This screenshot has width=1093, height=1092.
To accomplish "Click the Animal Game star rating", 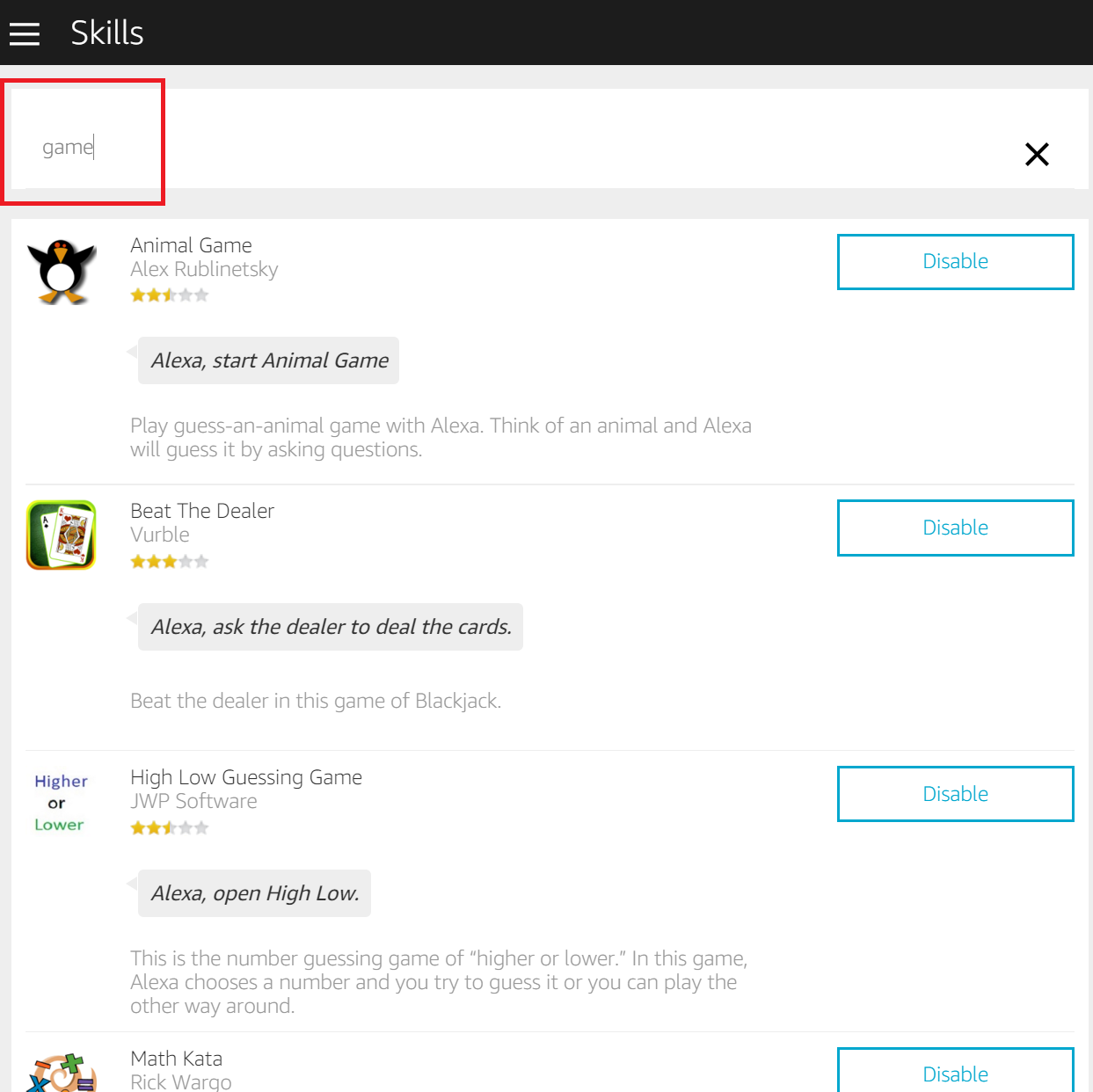I will (170, 295).
